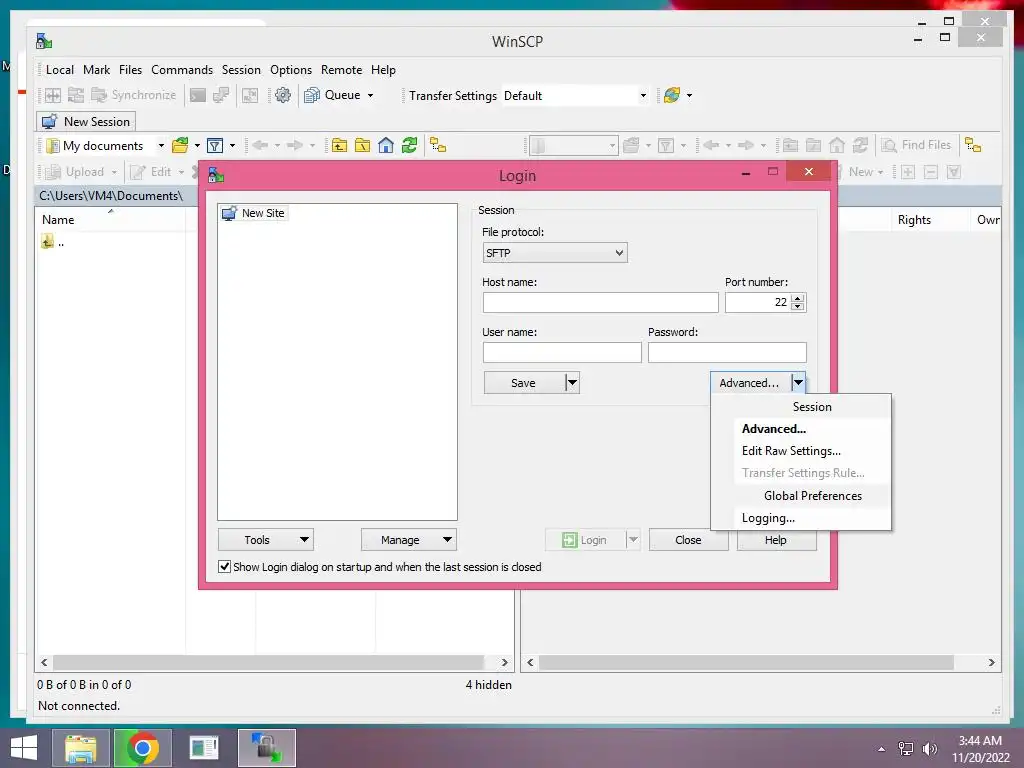Open the Manage dropdown button
The image size is (1024, 768).
409,539
